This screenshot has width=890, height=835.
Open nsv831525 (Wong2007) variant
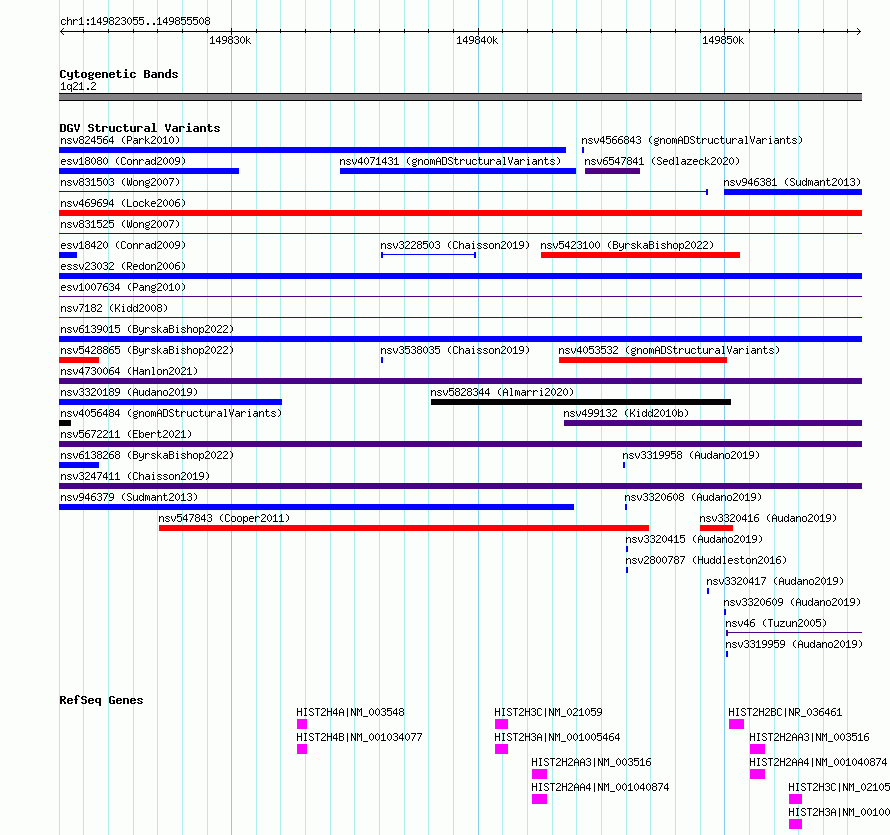(x=120, y=224)
